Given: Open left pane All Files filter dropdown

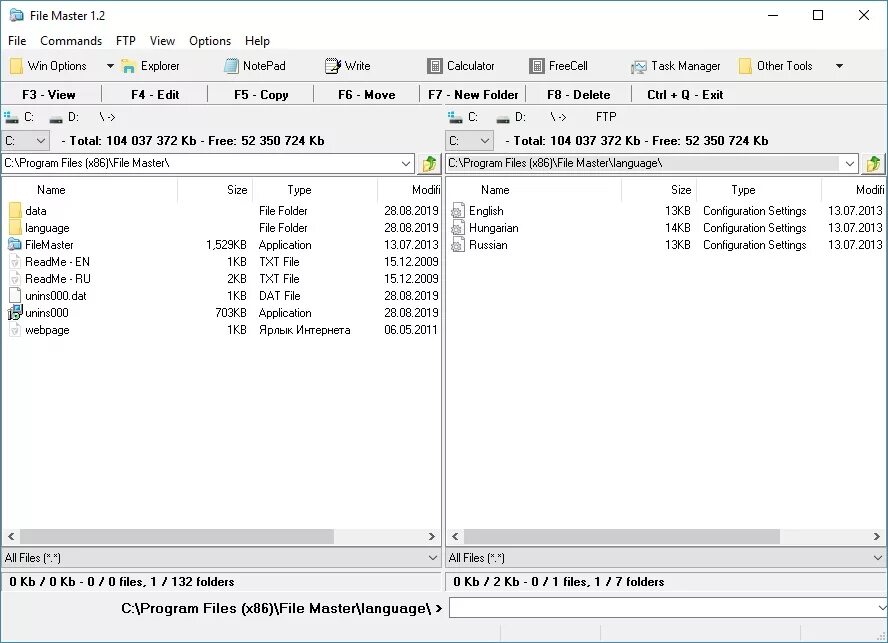Looking at the screenshot, I should pyautogui.click(x=433, y=558).
